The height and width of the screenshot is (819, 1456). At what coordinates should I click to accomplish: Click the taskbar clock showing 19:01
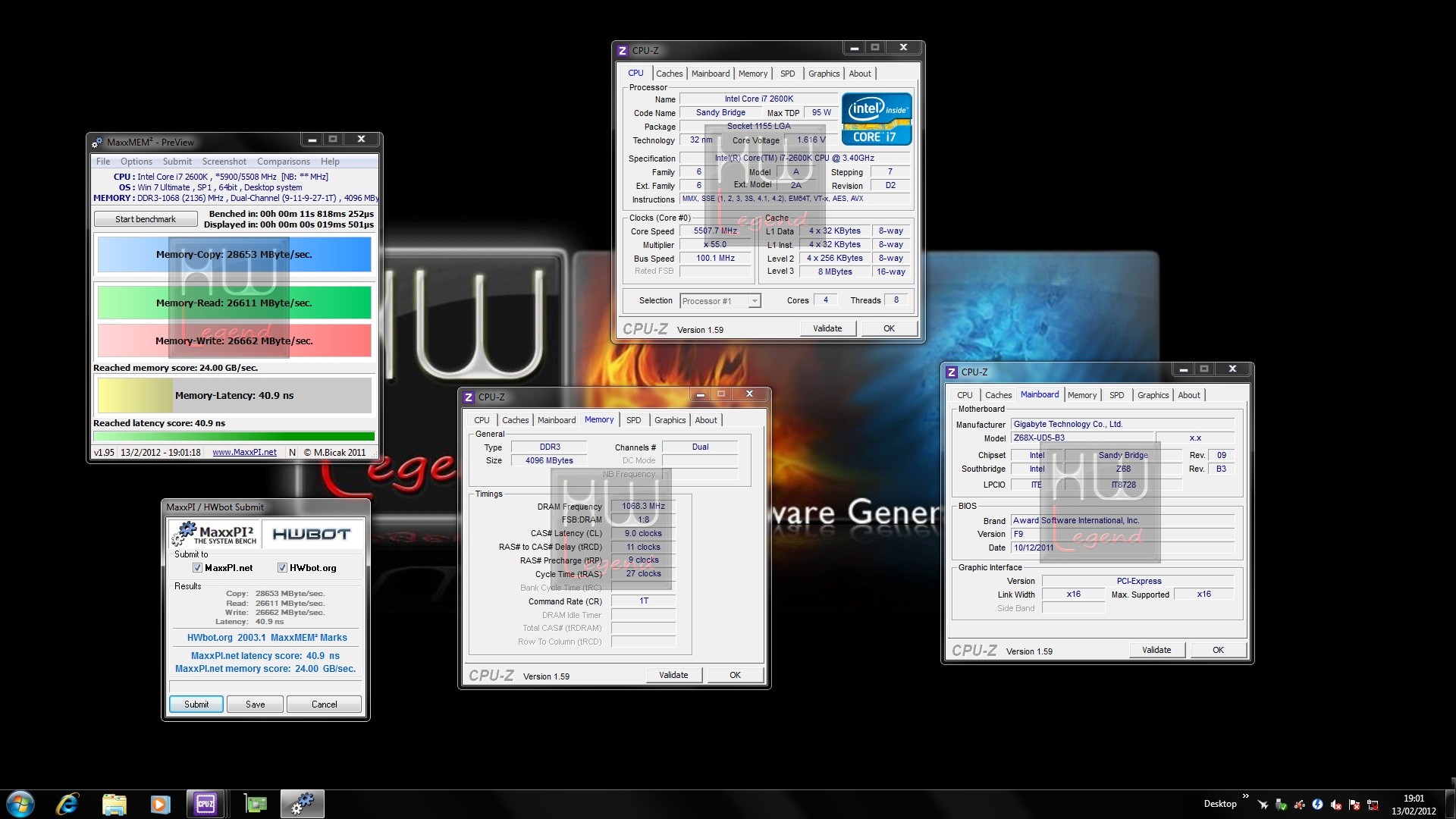(x=1414, y=805)
